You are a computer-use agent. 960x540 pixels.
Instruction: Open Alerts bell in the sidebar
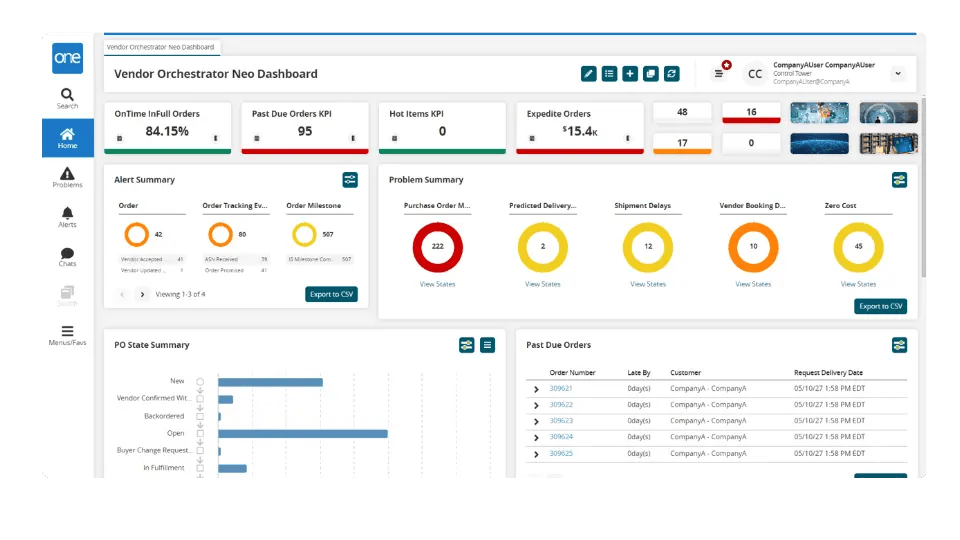pos(67,218)
